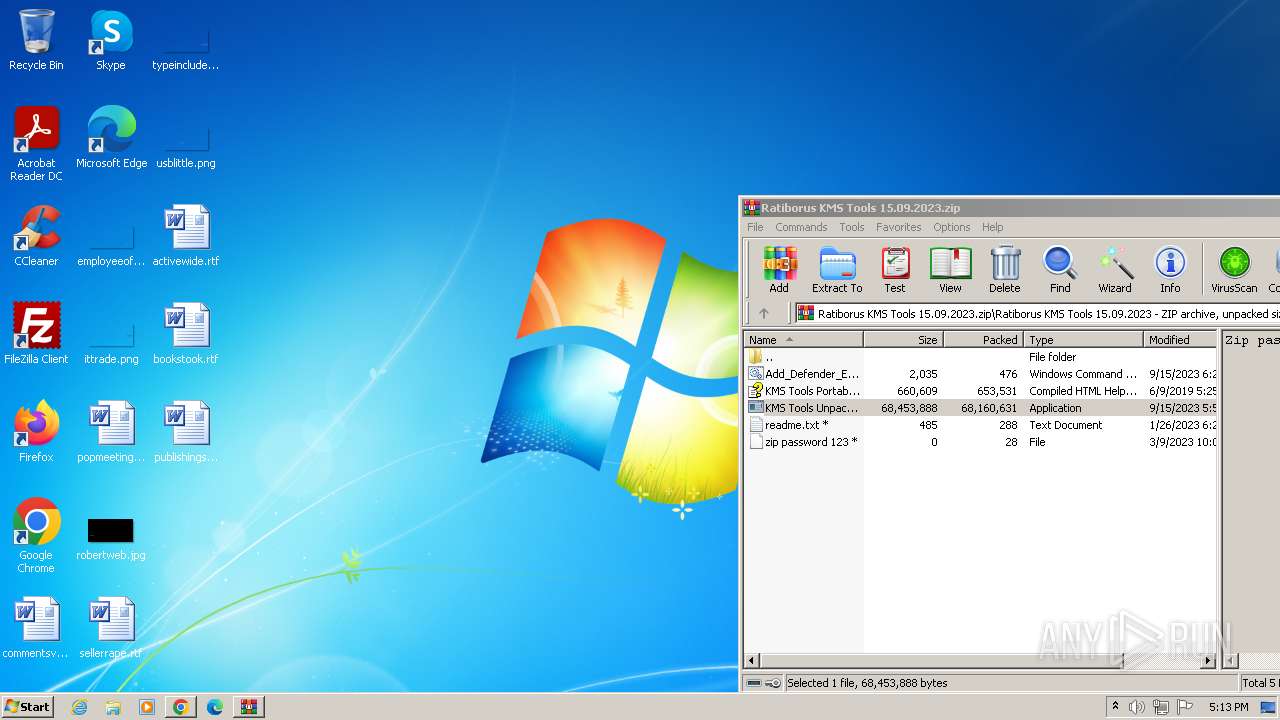The image size is (1280, 720).
Task: Select 'zip password 123' file row
Action: [x=980, y=442]
